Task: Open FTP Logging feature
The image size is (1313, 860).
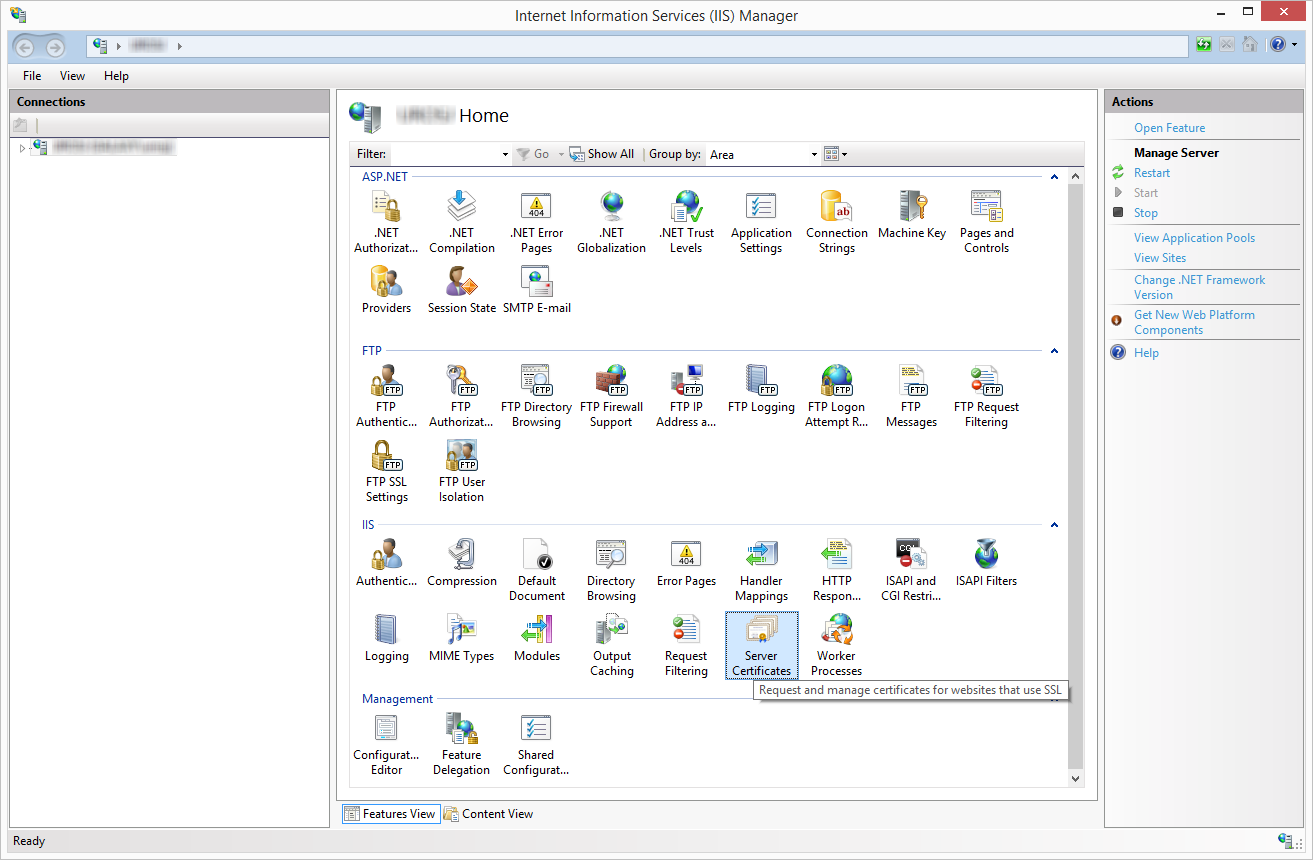Action: click(x=761, y=389)
